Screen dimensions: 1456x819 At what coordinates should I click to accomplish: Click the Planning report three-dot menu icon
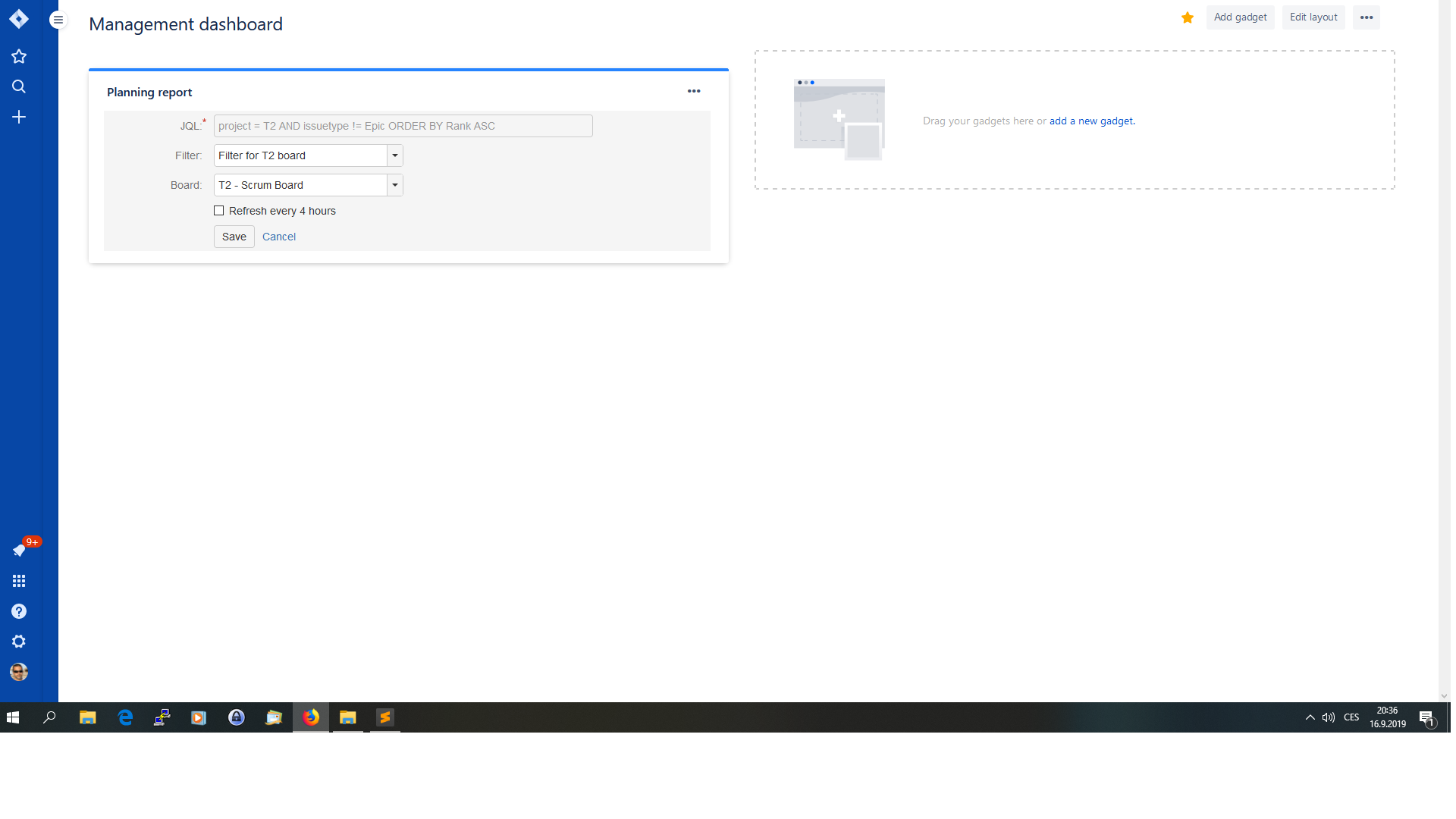pyautogui.click(x=694, y=91)
